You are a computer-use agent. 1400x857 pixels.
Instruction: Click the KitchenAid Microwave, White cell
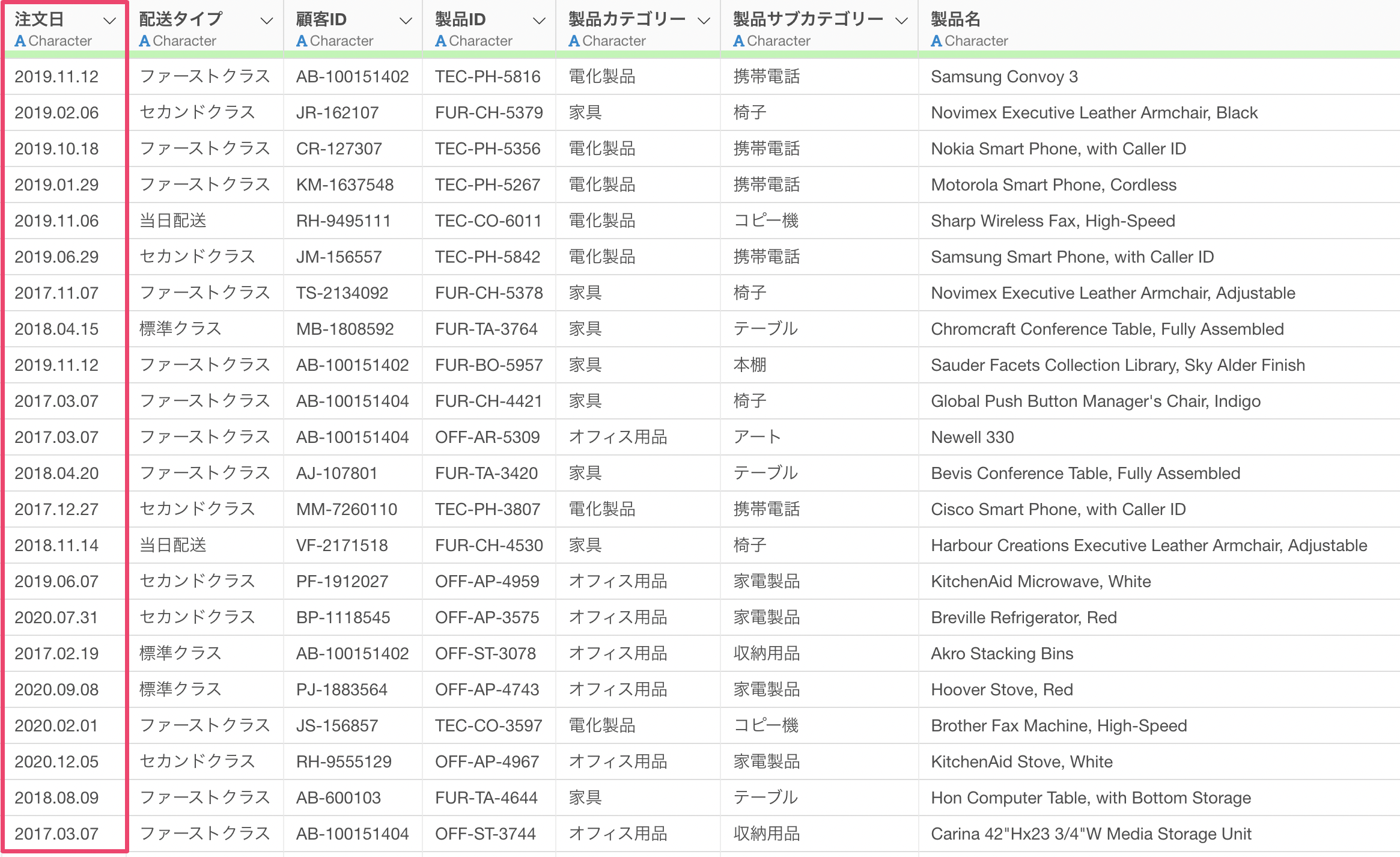pos(1041,581)
